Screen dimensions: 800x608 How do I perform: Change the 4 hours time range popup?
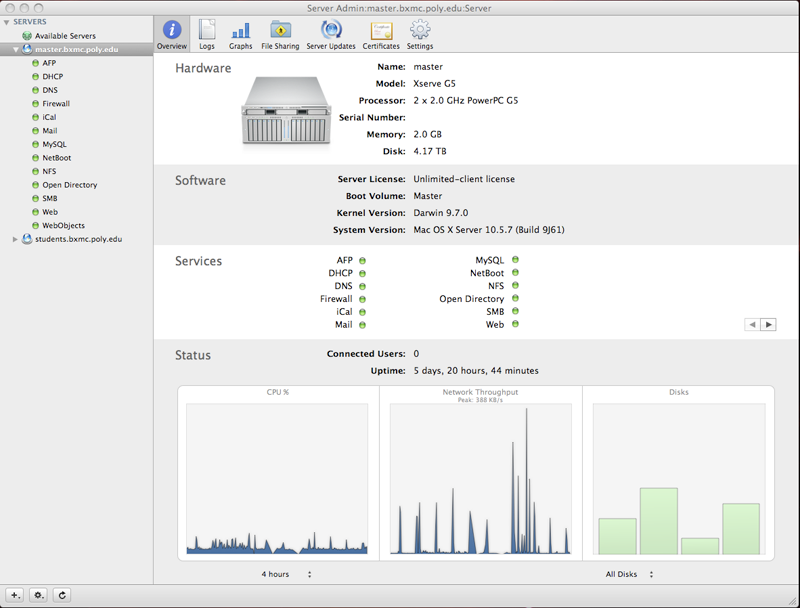click(286, 574)
